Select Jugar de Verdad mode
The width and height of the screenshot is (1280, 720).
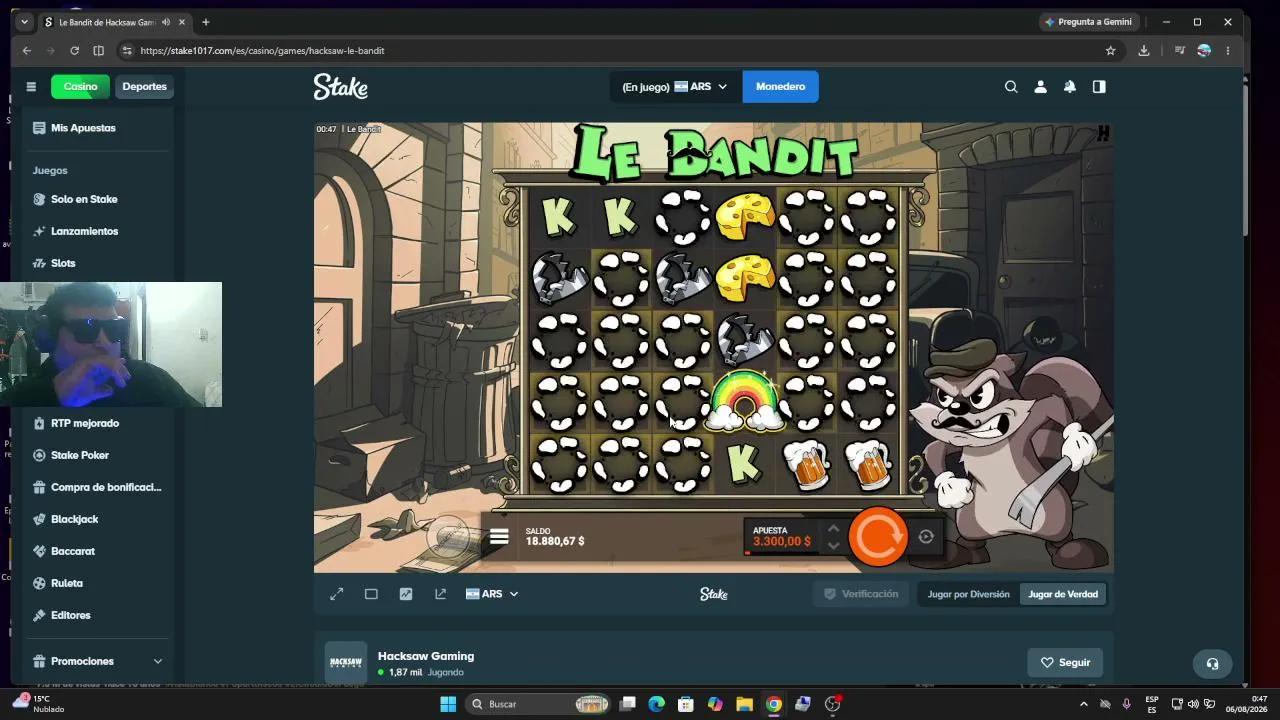(1063, 594)
